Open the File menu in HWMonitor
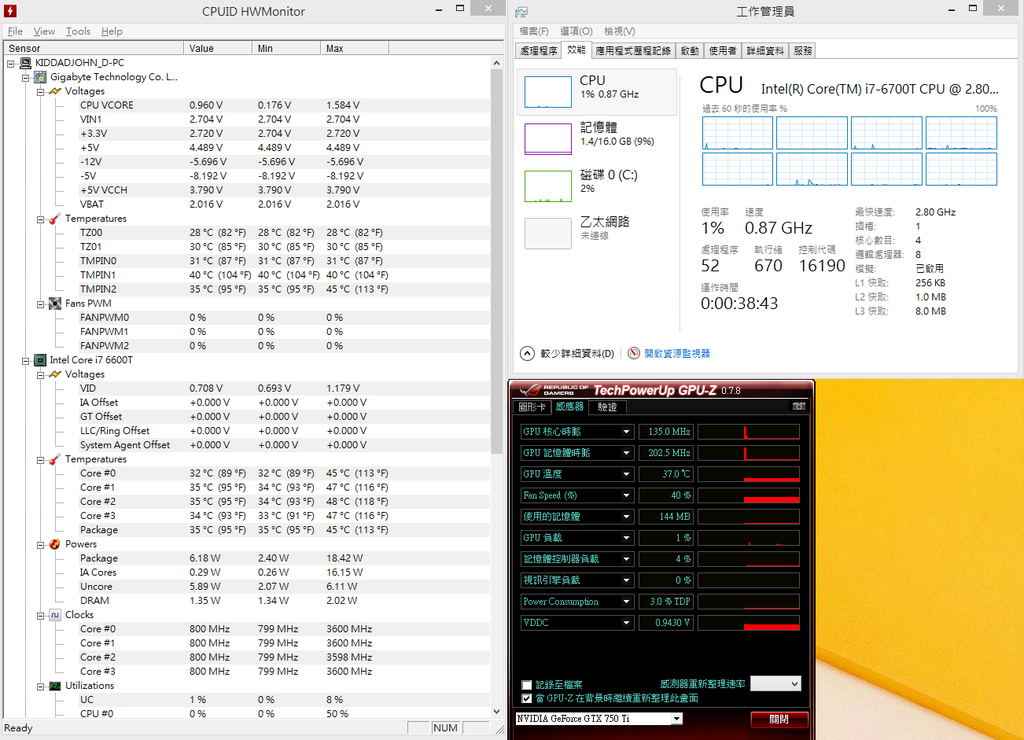The width and height of the screenshot is (1024, 740). (x=15, y=31)
